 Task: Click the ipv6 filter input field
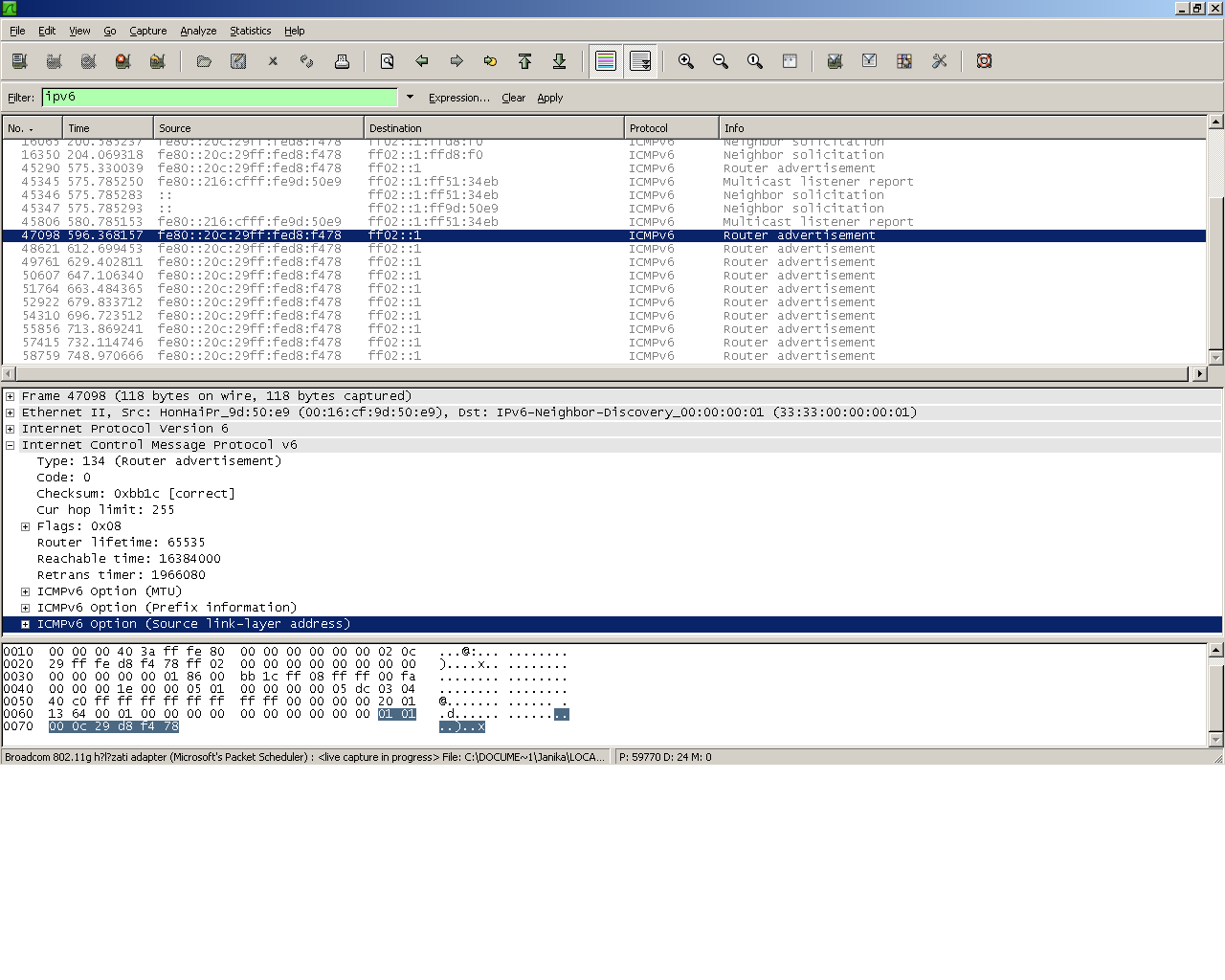pos(219,97)
